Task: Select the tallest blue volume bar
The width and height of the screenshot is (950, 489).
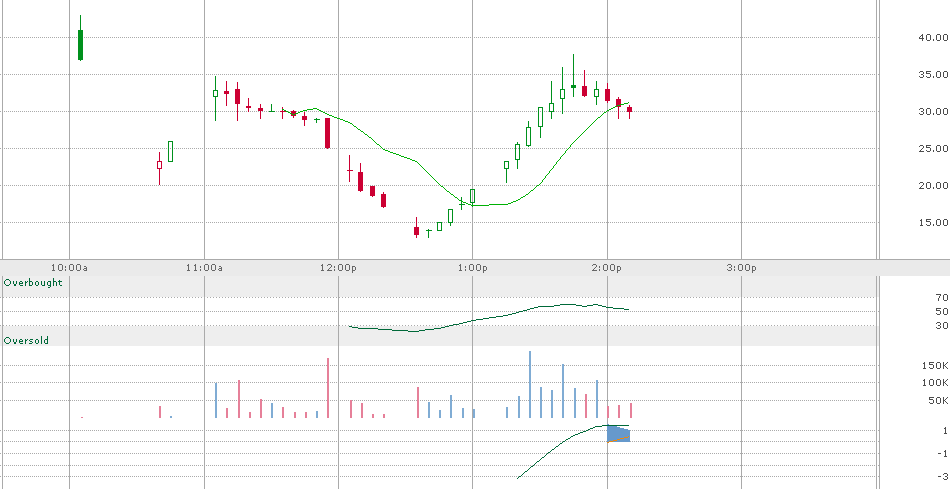Action: point(530,384)
